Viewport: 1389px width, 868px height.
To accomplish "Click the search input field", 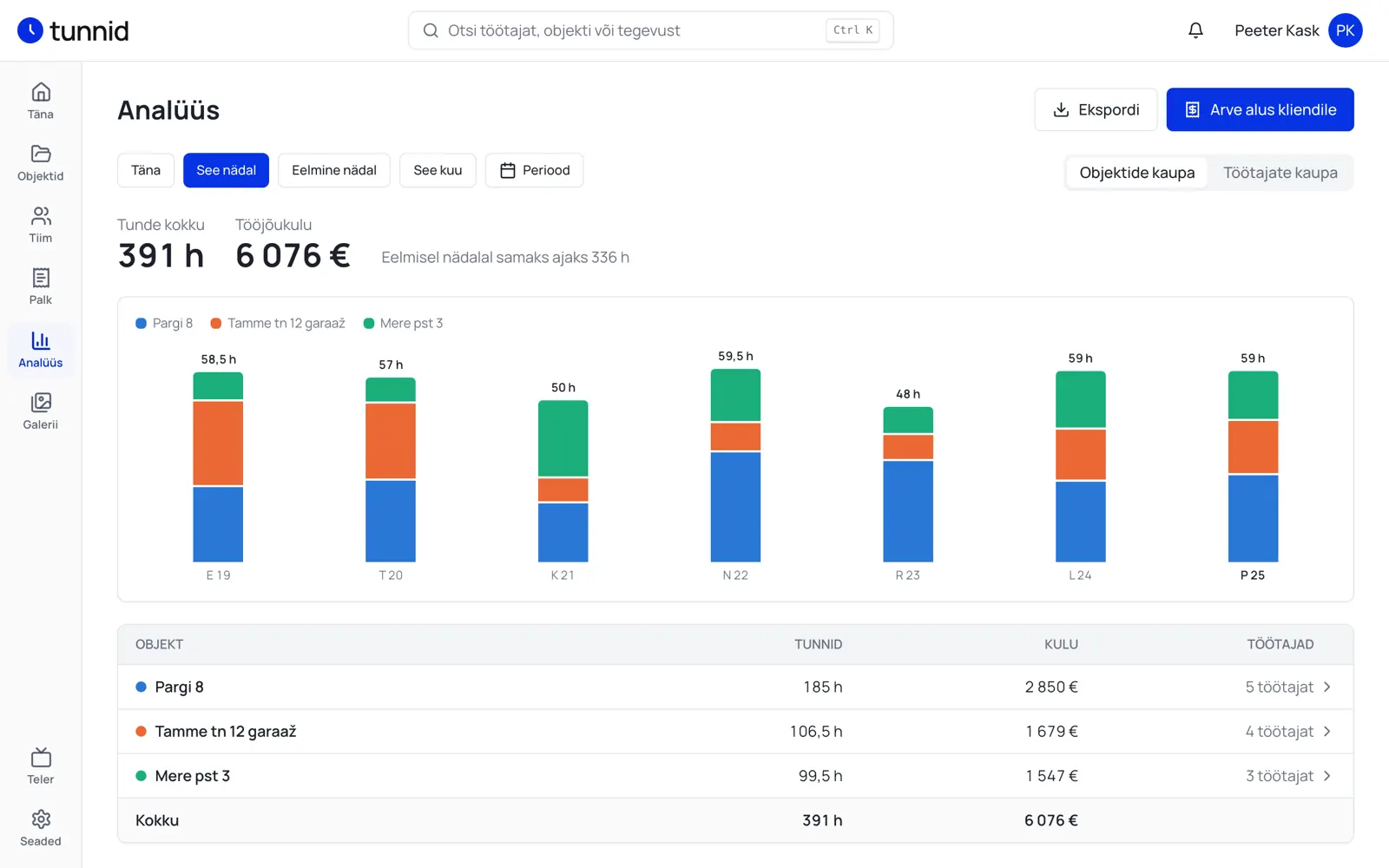I will click(x=650, y=30).
